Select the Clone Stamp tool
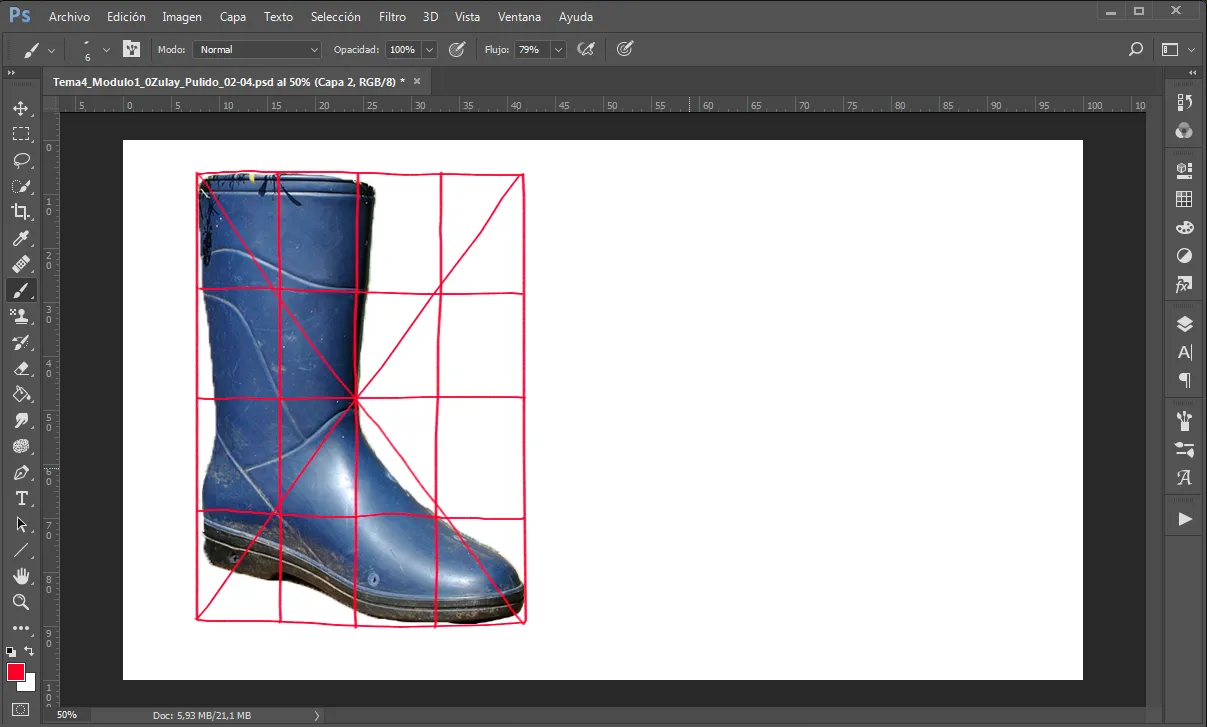 click(x=21, y=316)
